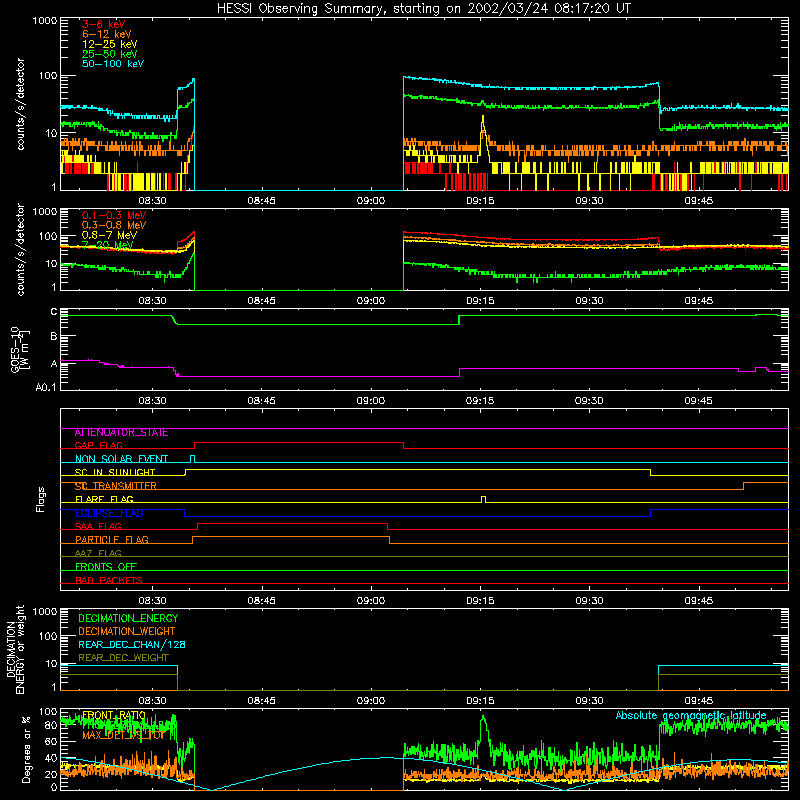Click the 12-25 keV legend entry

[110, 44]
